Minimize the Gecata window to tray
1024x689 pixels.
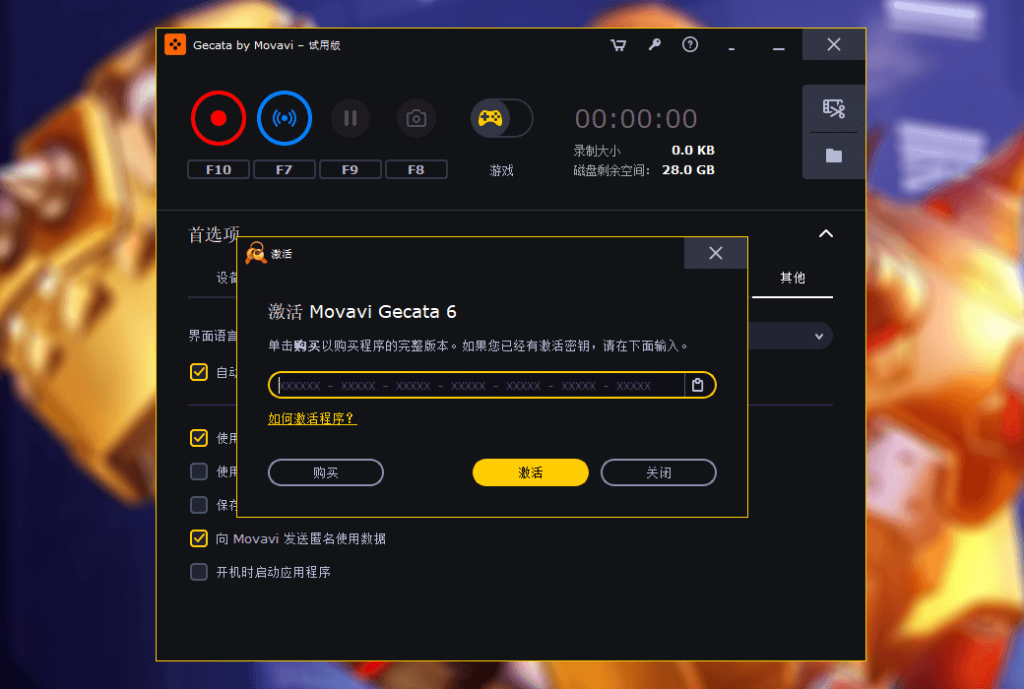pos(731,49)
